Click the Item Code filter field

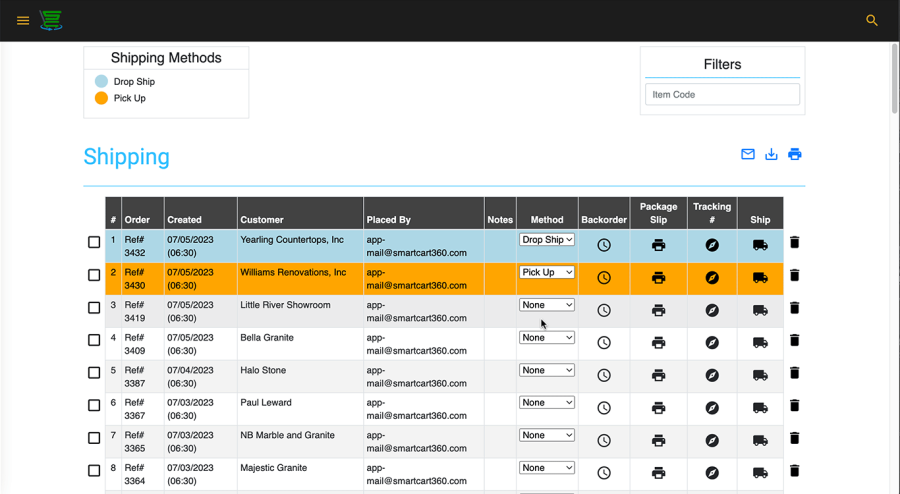722,95
